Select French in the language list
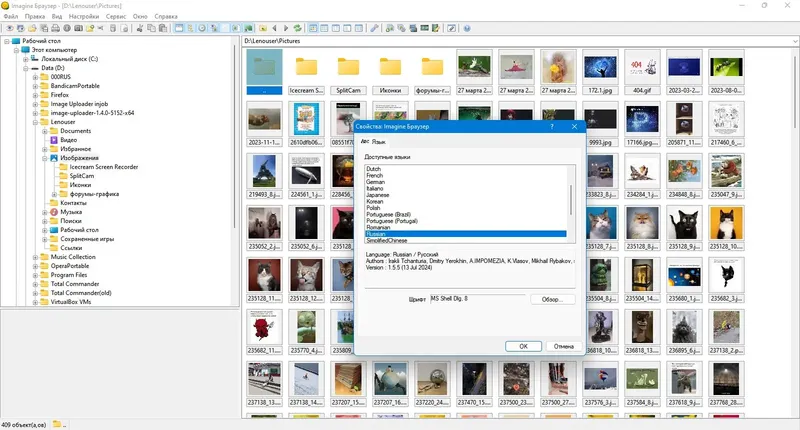The image size is (800, 430). [465, 175]
